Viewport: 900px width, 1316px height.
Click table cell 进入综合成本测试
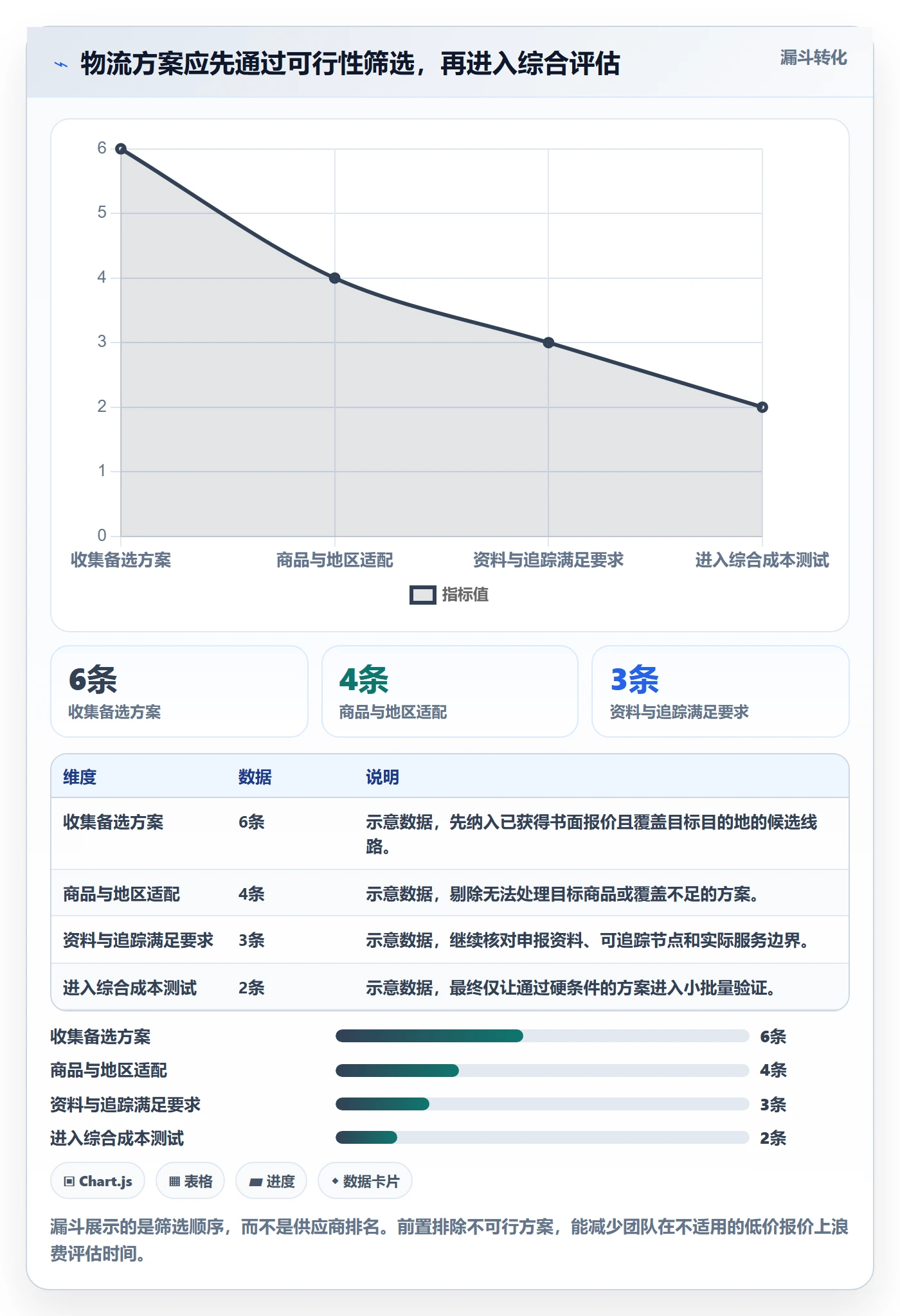(x=130, y=988)
